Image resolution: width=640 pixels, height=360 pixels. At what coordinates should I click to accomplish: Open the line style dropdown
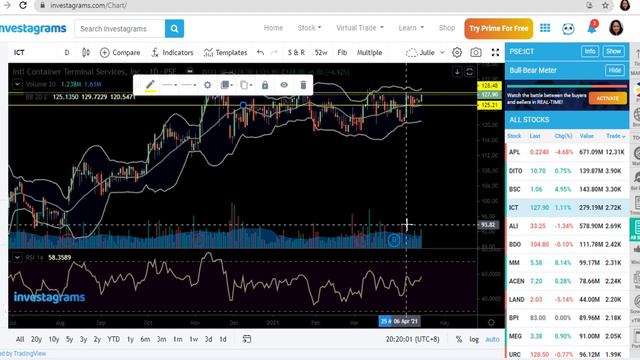tap(189, 85)
